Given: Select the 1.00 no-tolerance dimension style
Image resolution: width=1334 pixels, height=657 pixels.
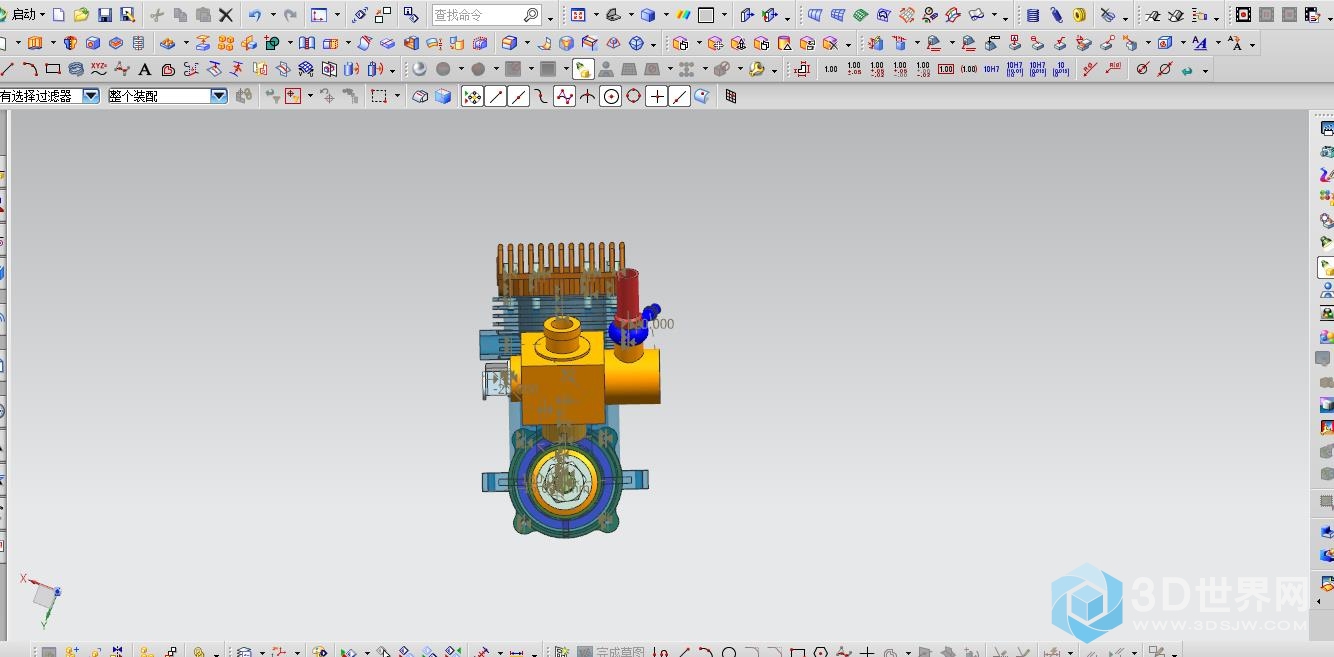Looking at the screenshot, I should [831, 69].
